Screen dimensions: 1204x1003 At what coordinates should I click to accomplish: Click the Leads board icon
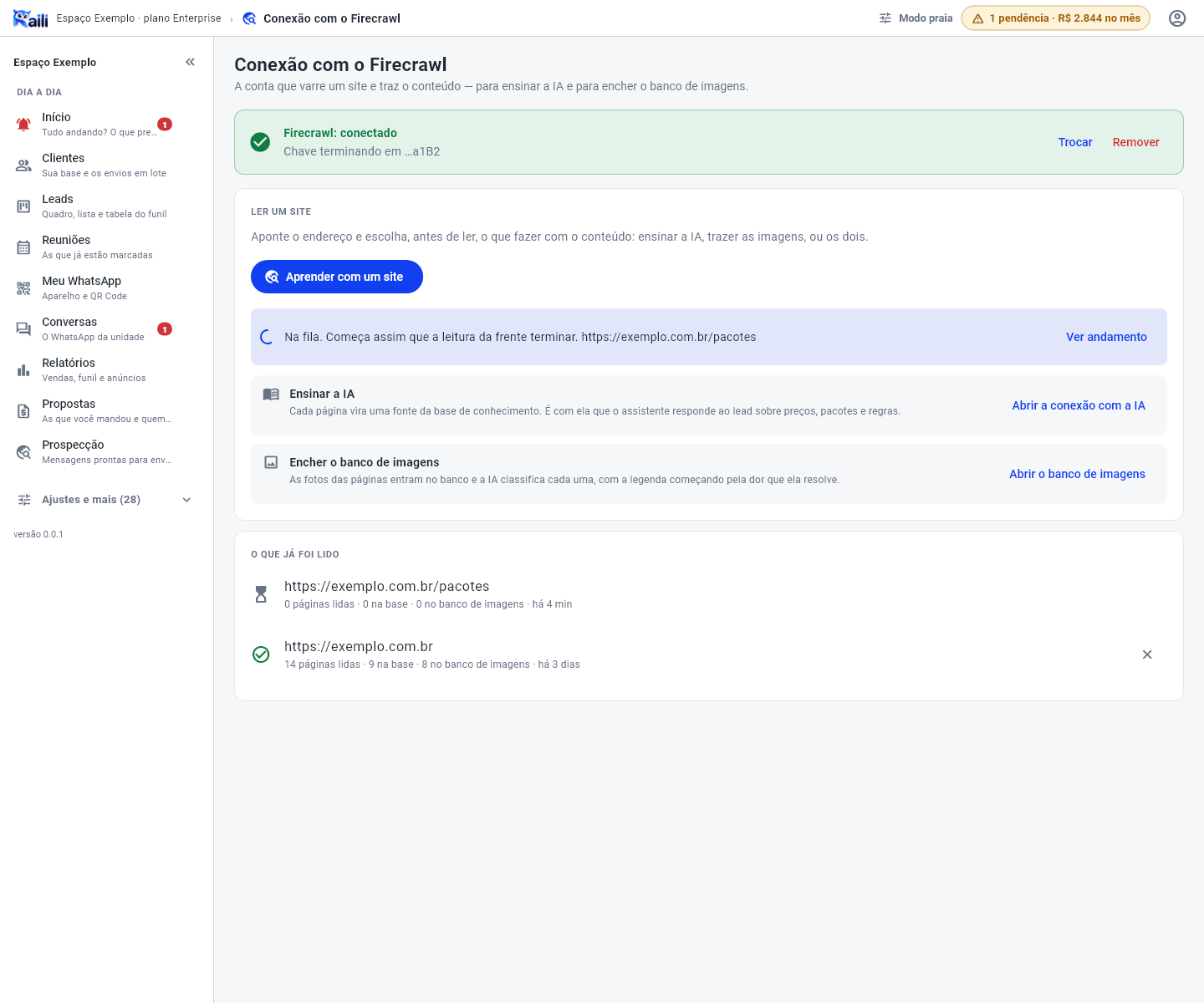(23, 206)
